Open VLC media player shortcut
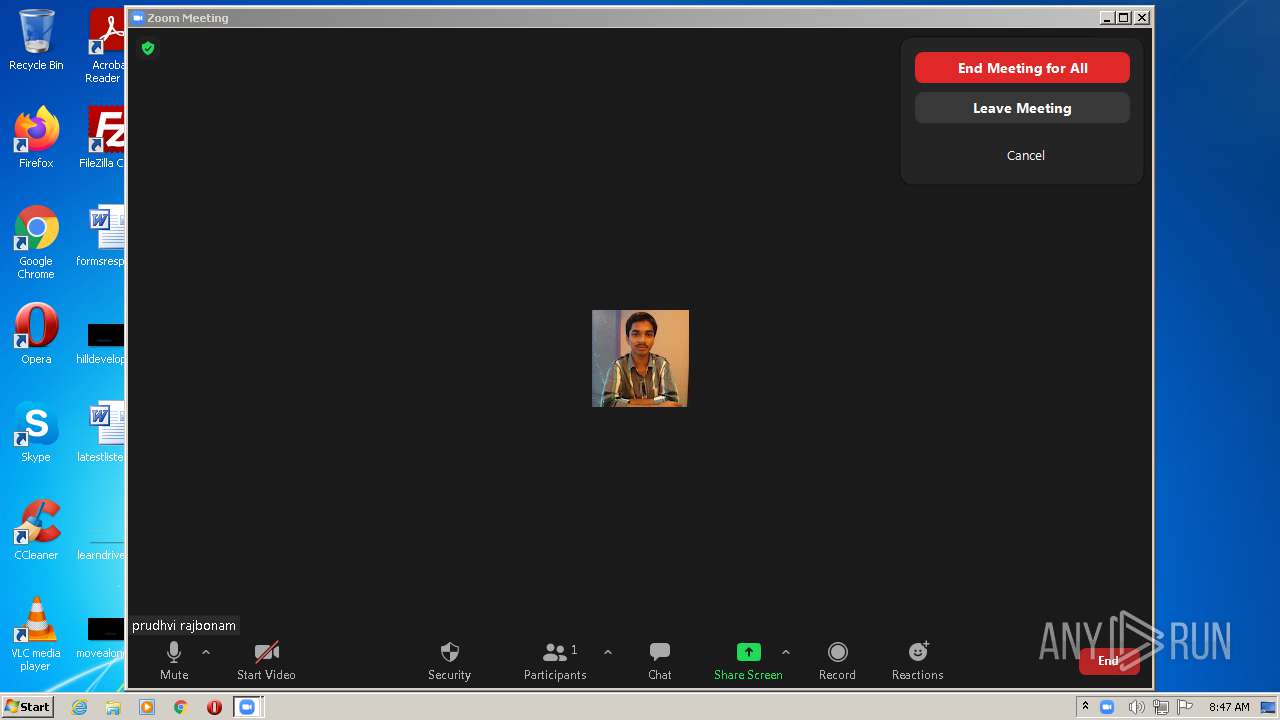This screenshot has height=720, width=1280. [36, 634]
